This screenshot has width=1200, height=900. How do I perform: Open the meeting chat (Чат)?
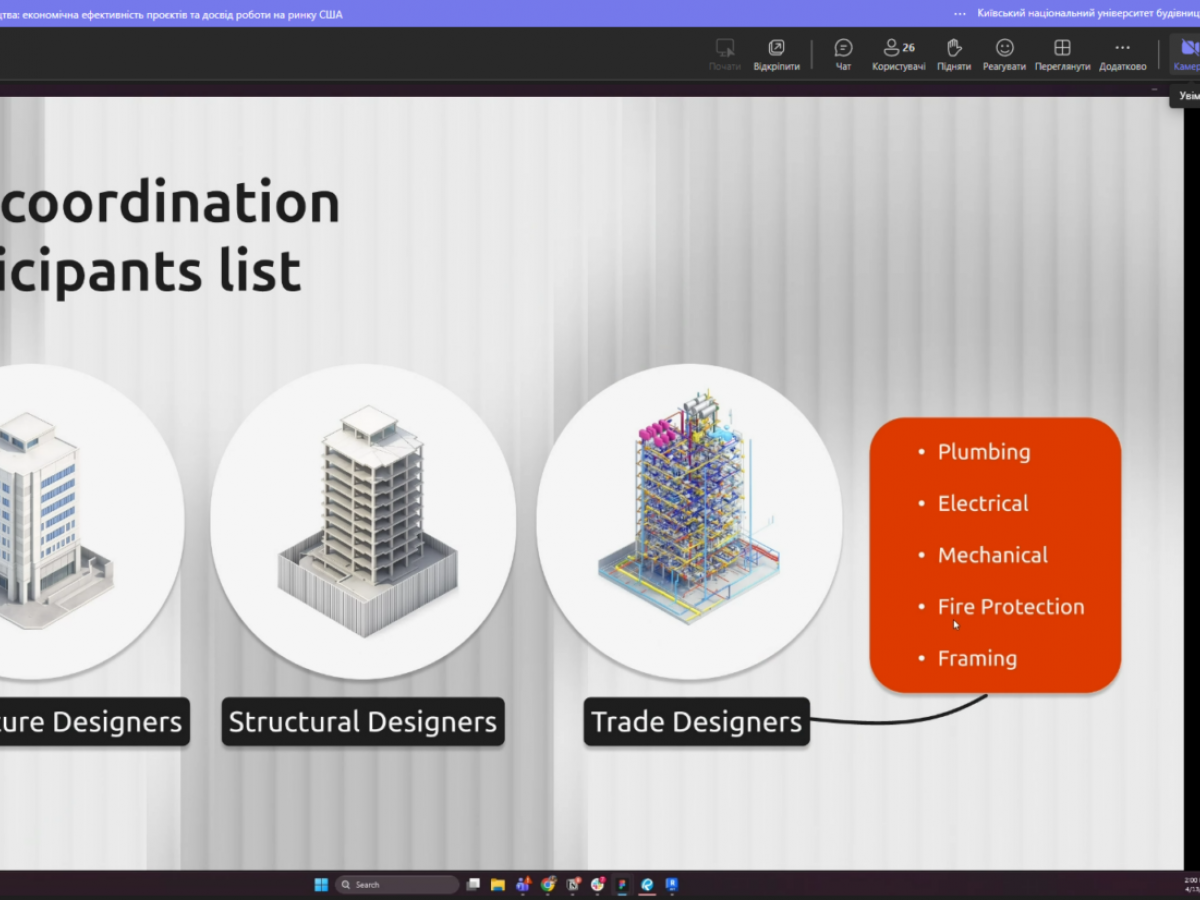pos(843,54)
